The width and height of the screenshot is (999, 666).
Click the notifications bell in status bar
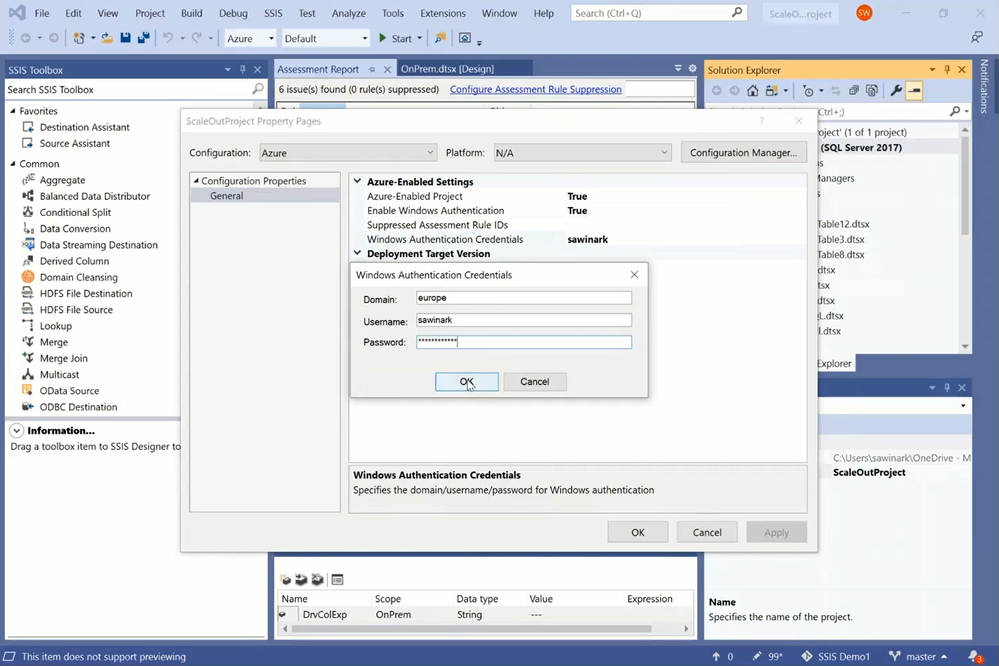tap(974, 656)
